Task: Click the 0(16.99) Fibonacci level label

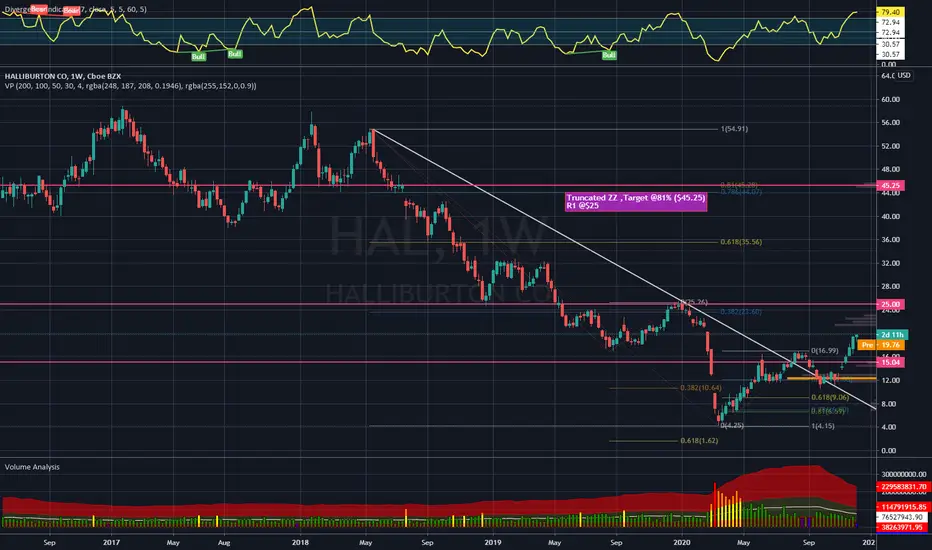Action: [x=824, y=351]
